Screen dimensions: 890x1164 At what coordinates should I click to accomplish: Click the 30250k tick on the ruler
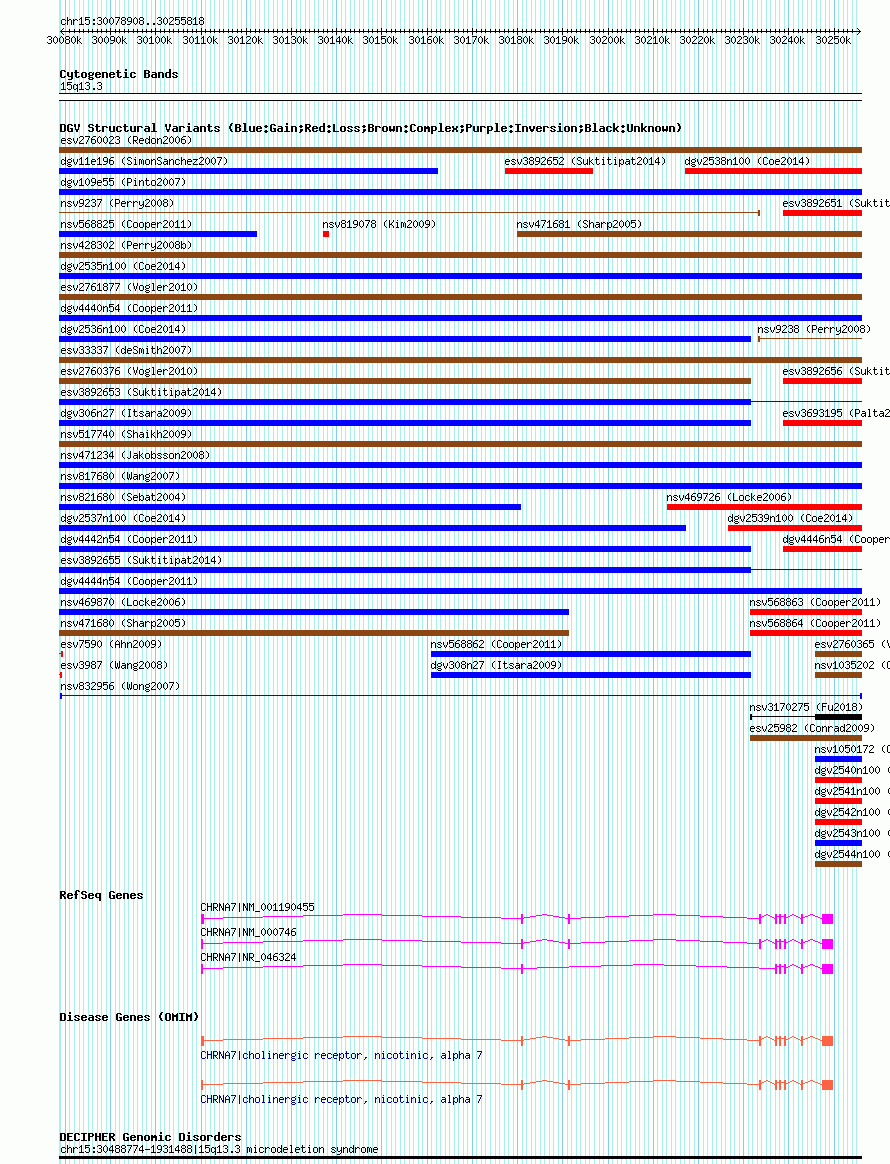(x=833, y=40)
